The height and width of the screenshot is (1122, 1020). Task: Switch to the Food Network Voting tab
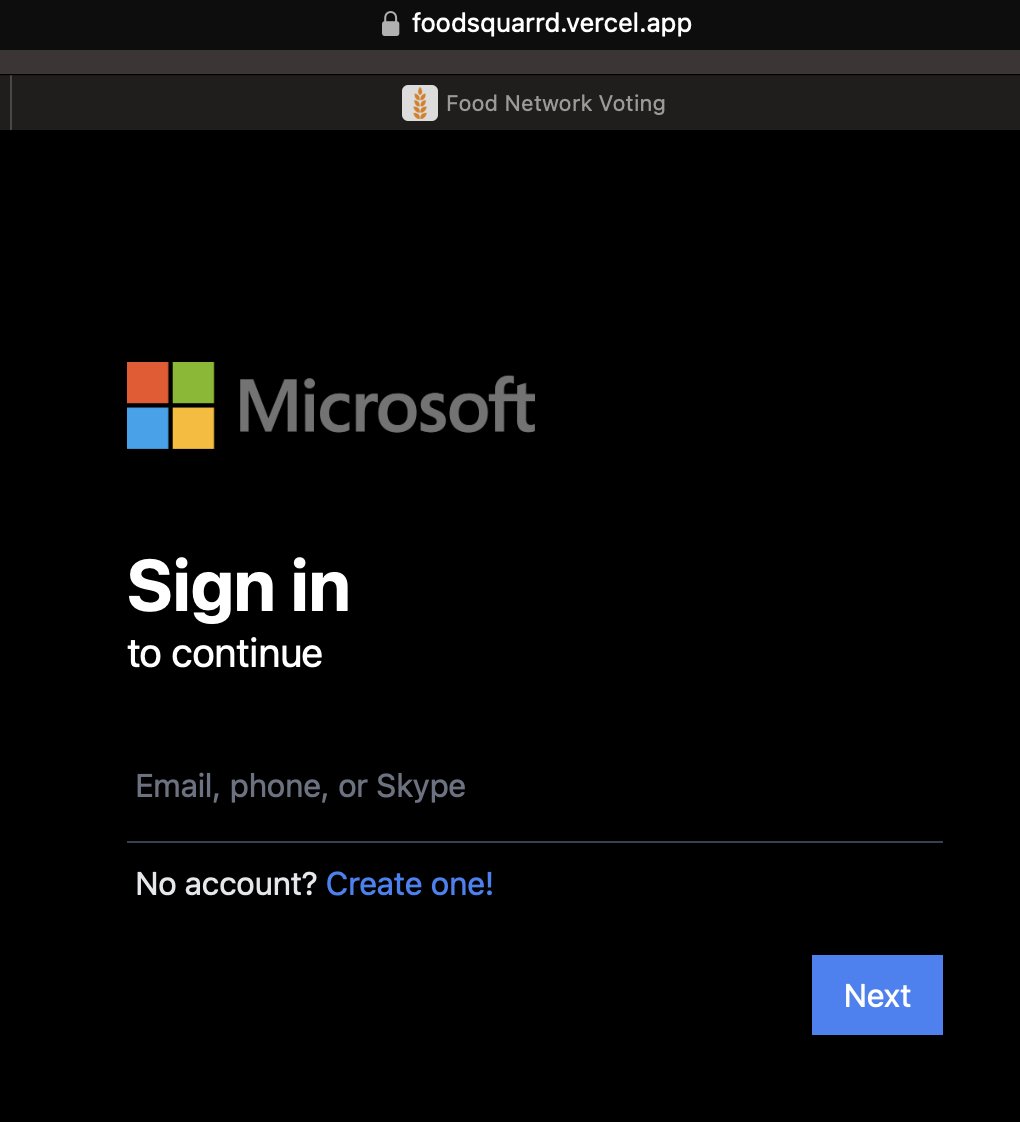pos(533,103)
